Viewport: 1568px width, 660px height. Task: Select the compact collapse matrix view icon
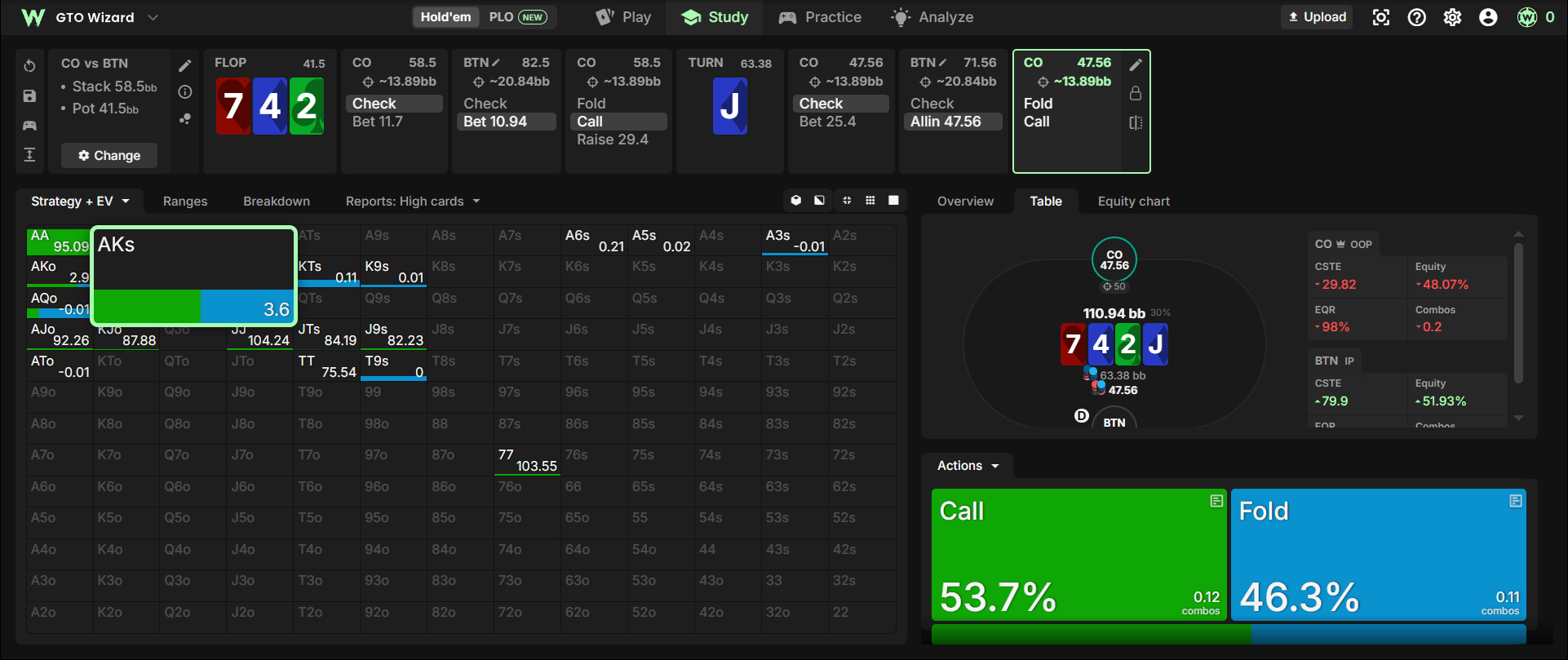[x=847, y=201]
